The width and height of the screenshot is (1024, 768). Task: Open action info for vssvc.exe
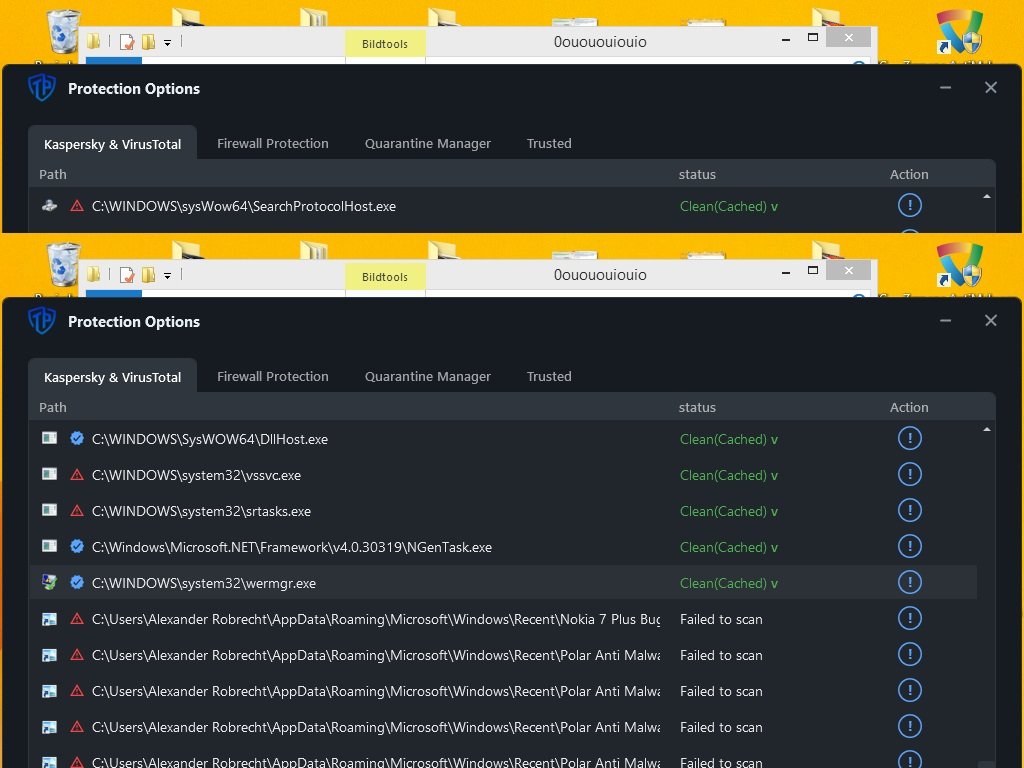click(910, 474)
